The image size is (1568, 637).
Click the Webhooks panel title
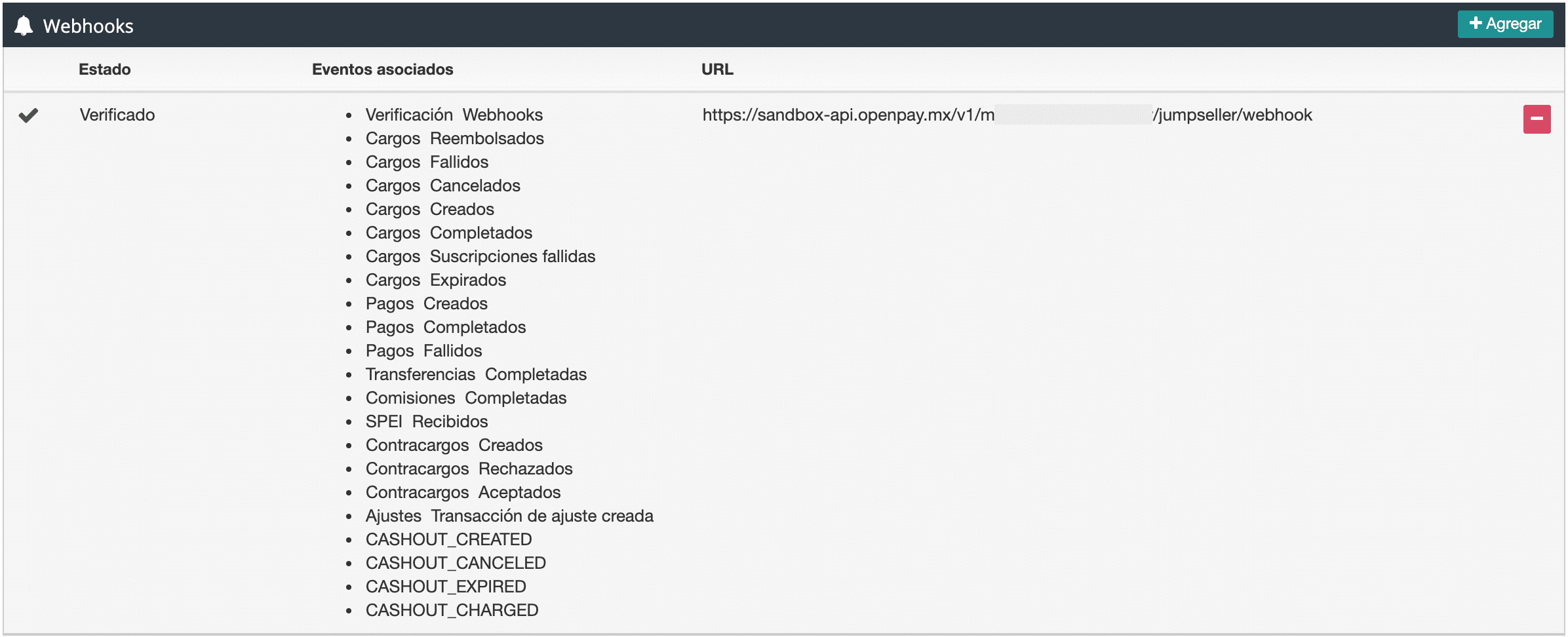(88, 26)
